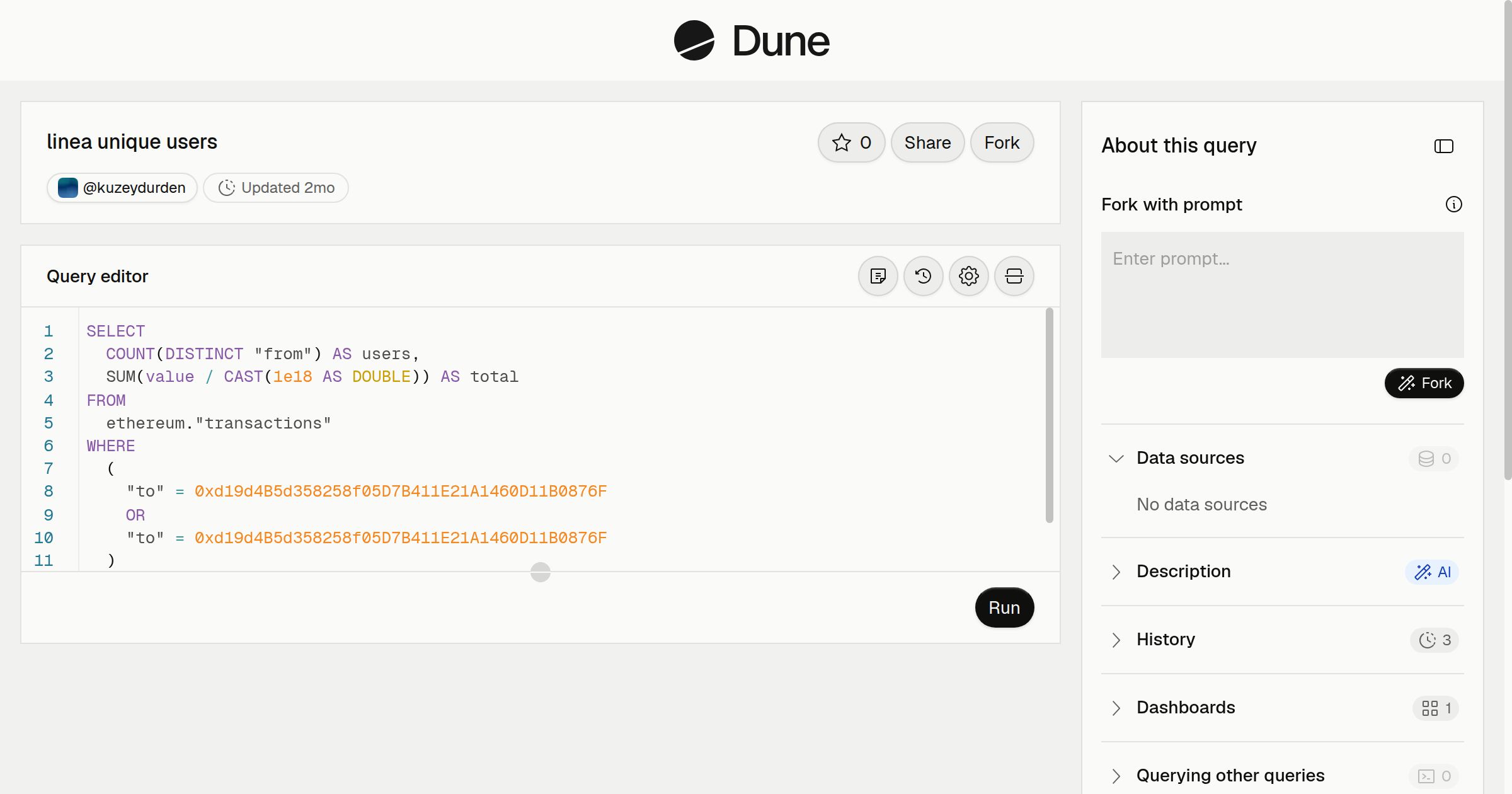Click the Dashboards count badge showing 1
This screenshot has width=1512, height=794.
(1436, 708)
